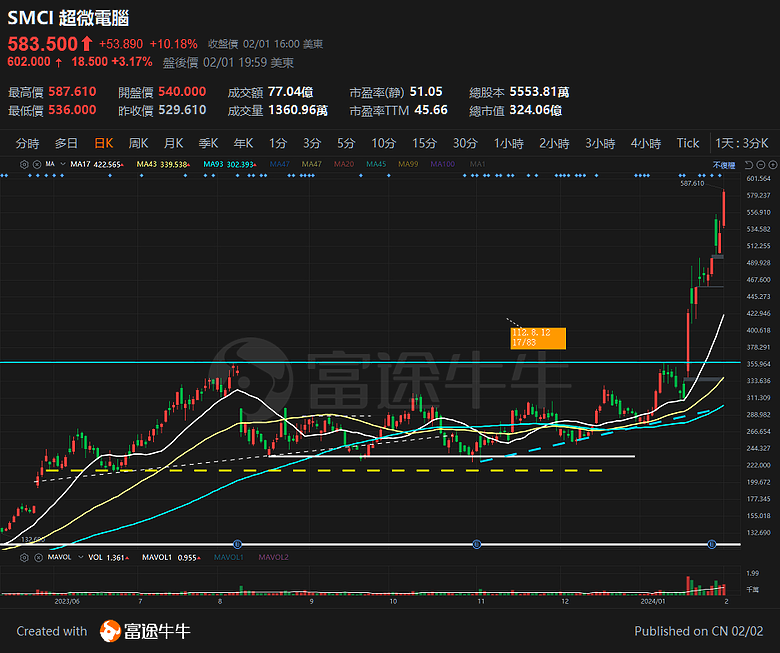Enable the dimmed purple MAVOL2 line
This screenshot has width=780, height=653.
(x=273, y=558)
